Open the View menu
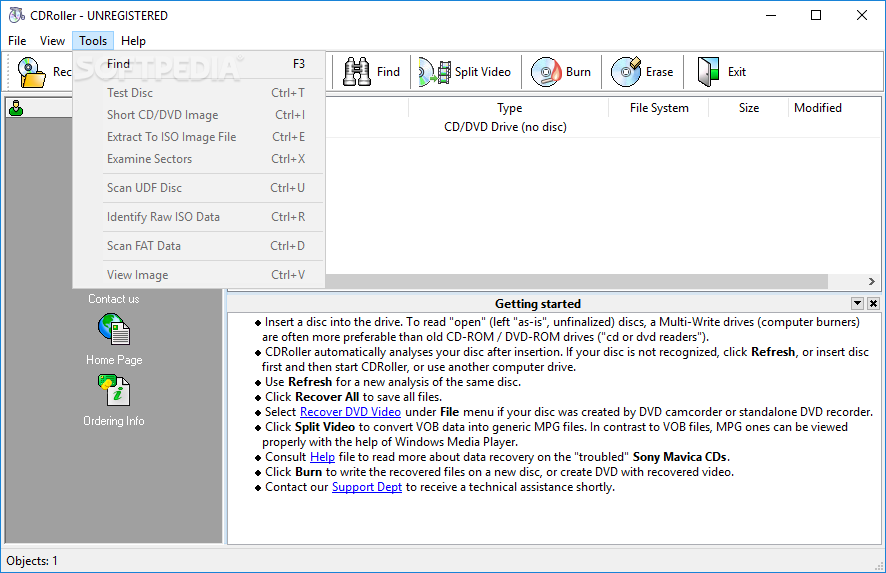The image size is (886, 573). [x=52, y=41]
